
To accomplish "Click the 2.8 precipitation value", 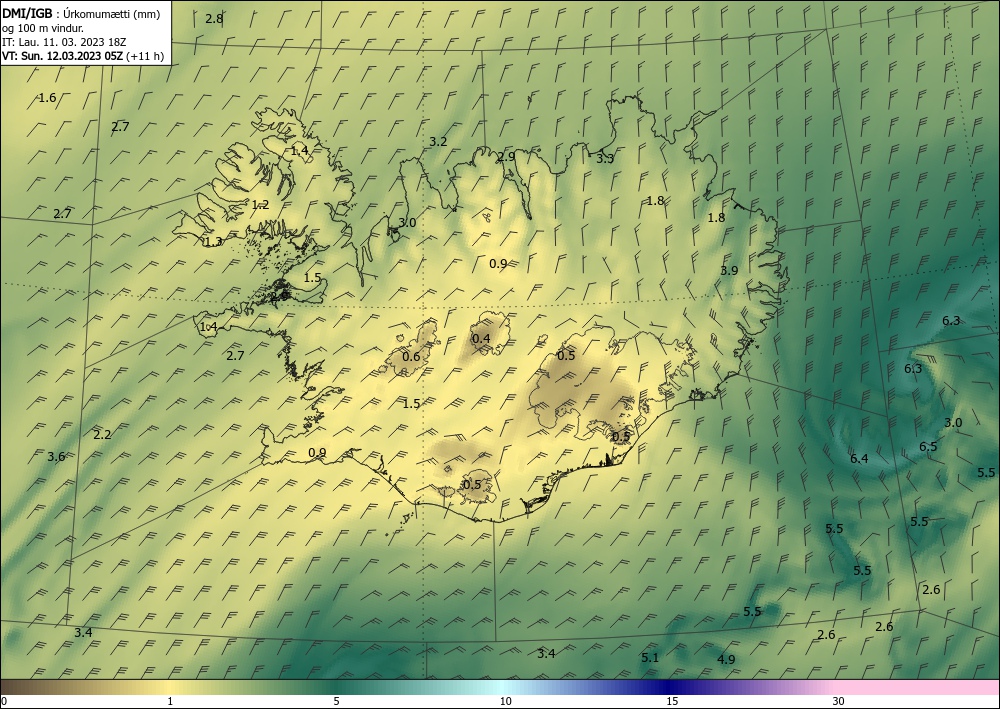I will (214, 18).
